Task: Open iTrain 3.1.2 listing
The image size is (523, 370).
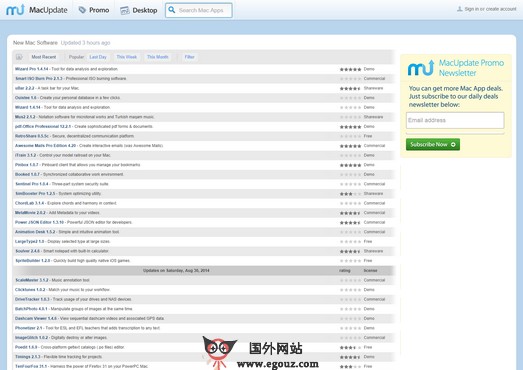Action: pos(25,155)
